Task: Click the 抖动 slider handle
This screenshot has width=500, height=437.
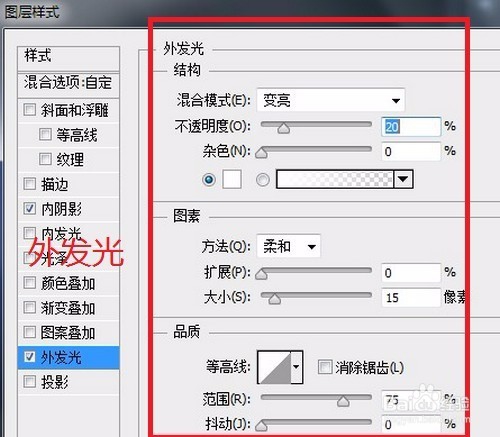Action: [x=261, y=425]
